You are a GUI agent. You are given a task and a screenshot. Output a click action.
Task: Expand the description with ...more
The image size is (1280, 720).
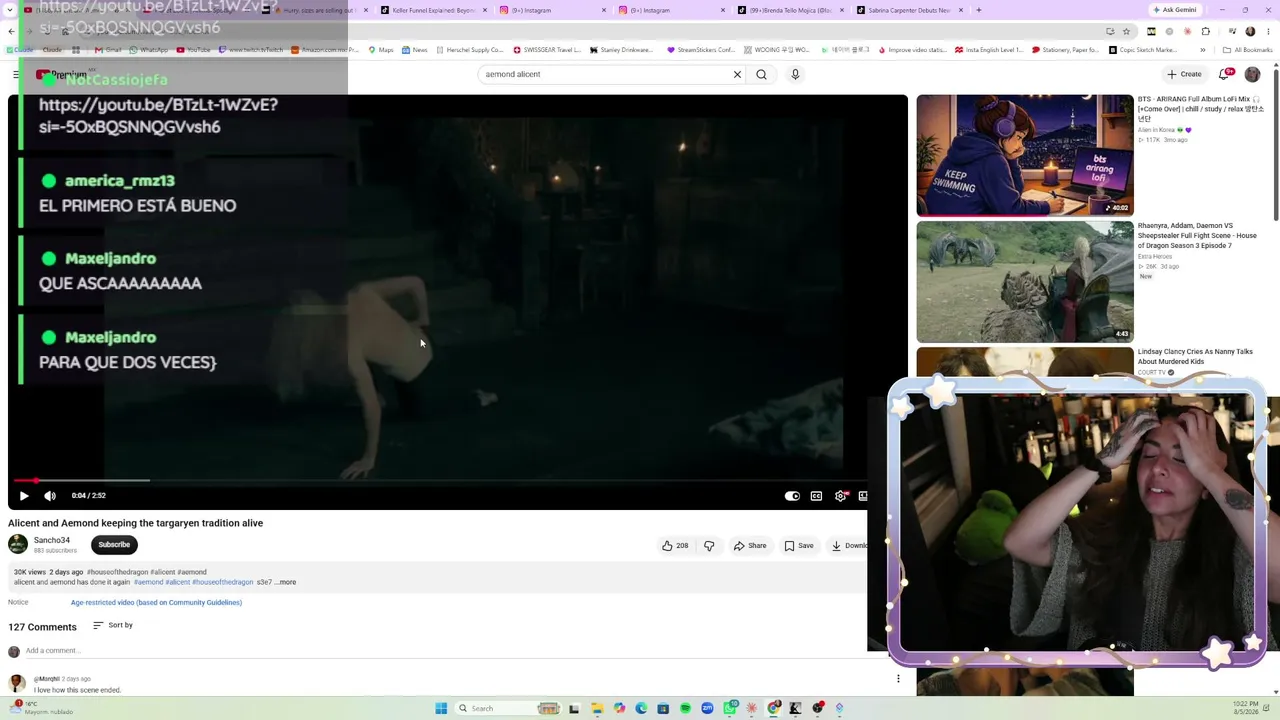point(285,582)
